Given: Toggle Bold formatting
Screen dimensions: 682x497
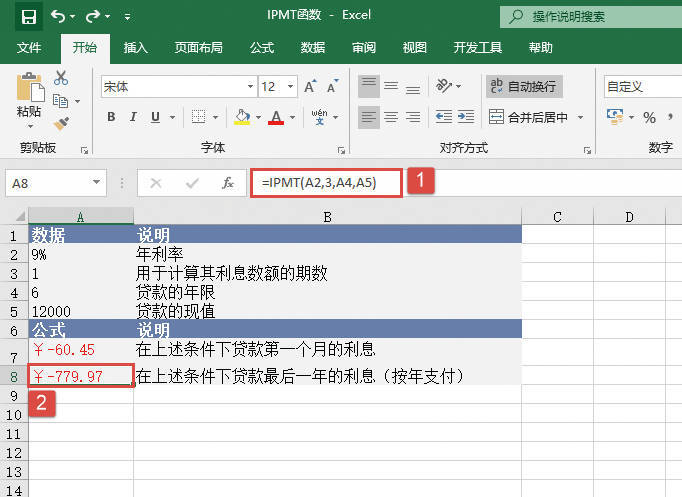Looking at the screenshot, I should tap(111, 117).
